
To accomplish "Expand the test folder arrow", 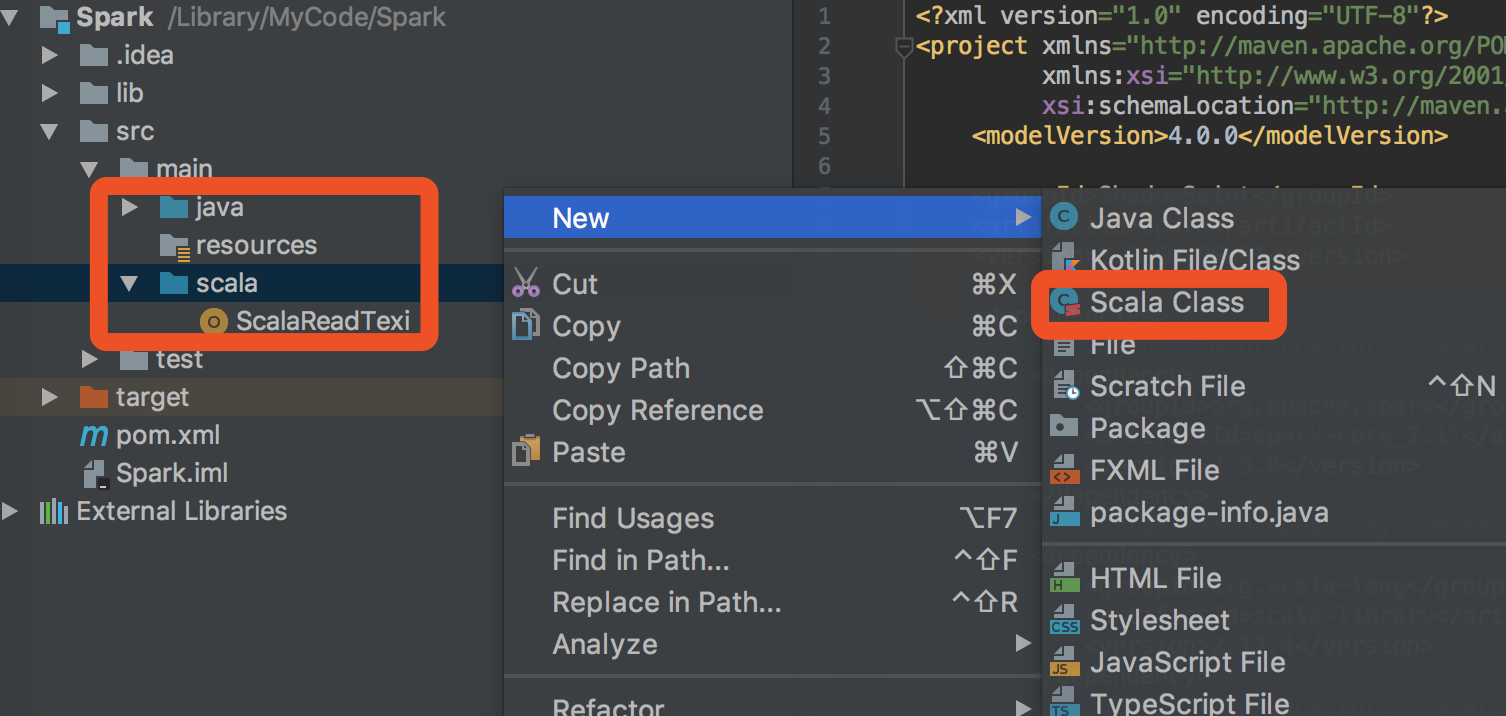I will pyautogui.click(x=90, y=359).
